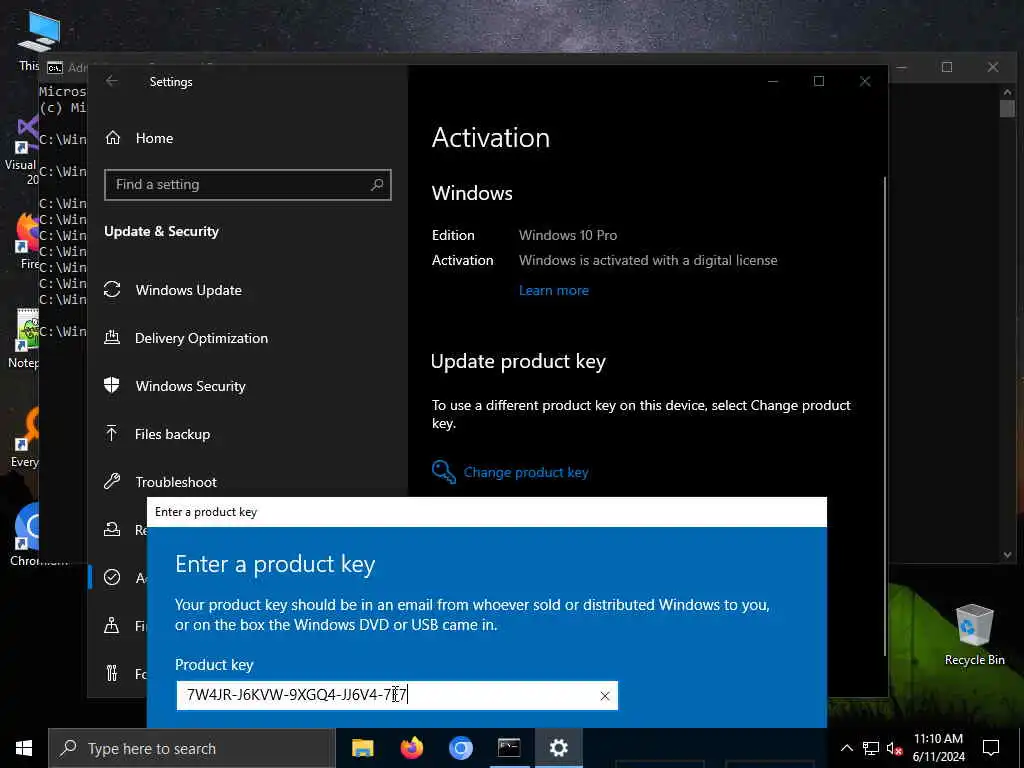
Task: Click the For developers sidebar icon
Action: [112, 673]
